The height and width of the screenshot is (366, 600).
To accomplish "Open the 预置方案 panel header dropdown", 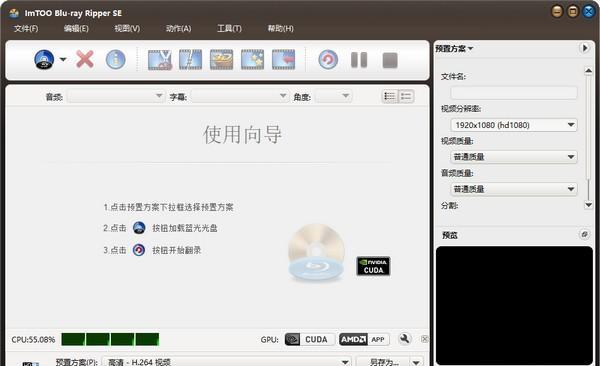I will (454, 49).
